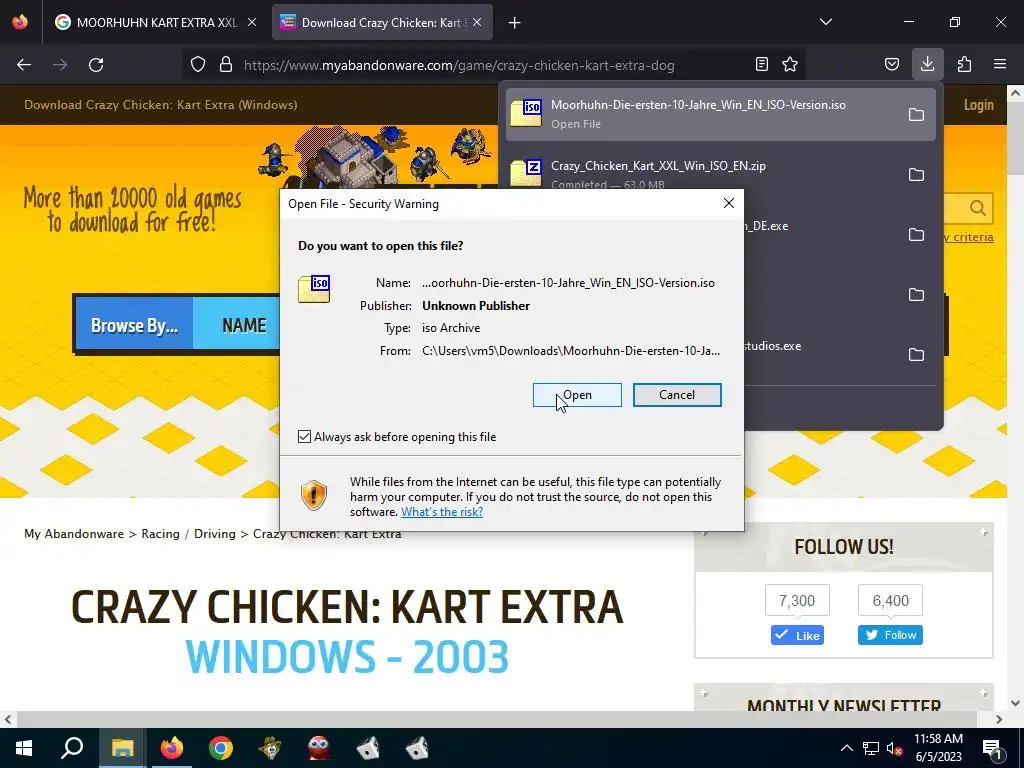1024x768 pixels.
Task: Open the Extensions puzzle icon
Action: click(x=964, y=64)
